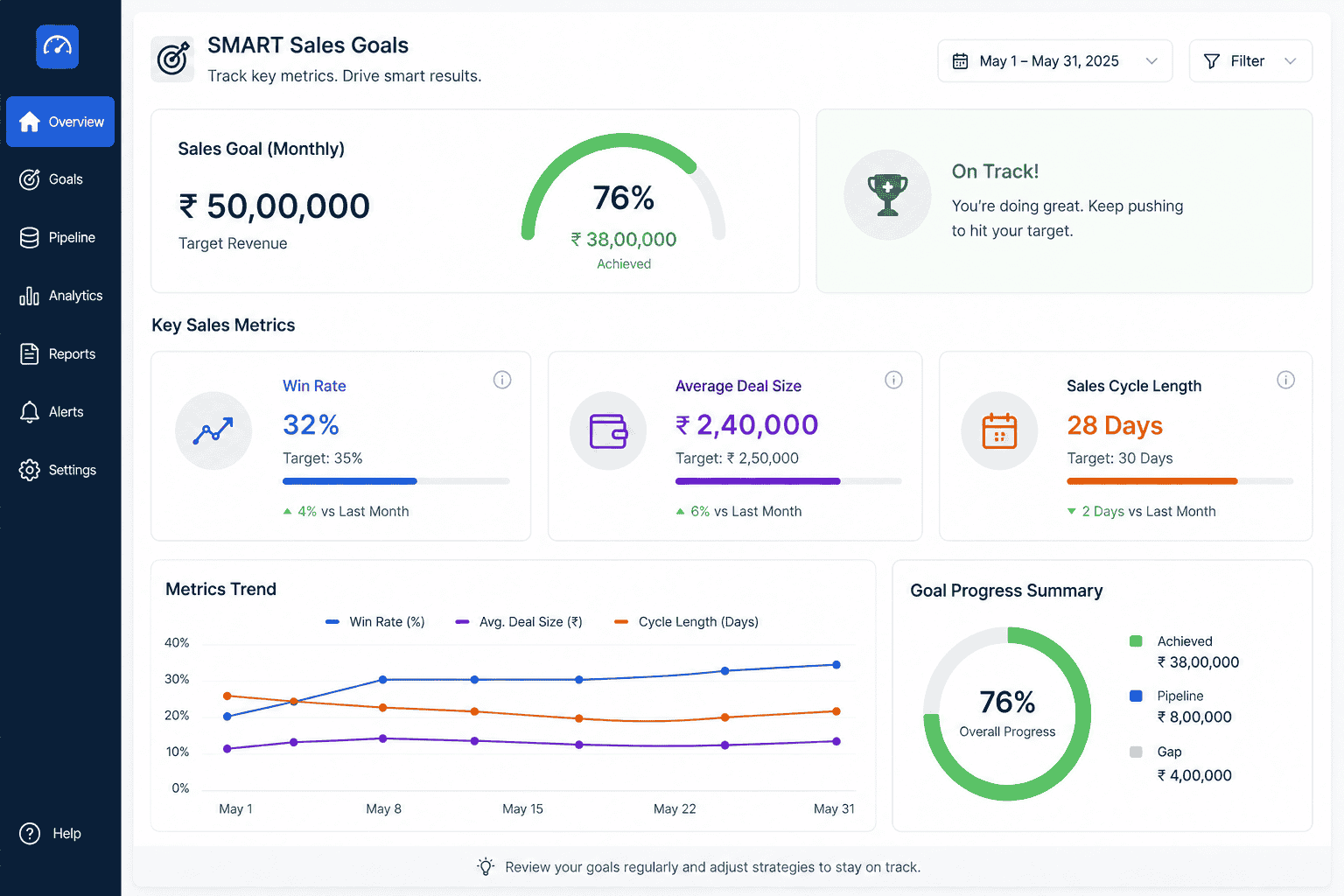1344x896 pixels.
Task: Click the bell icon beside Alerts
Action: coord(30,412)
